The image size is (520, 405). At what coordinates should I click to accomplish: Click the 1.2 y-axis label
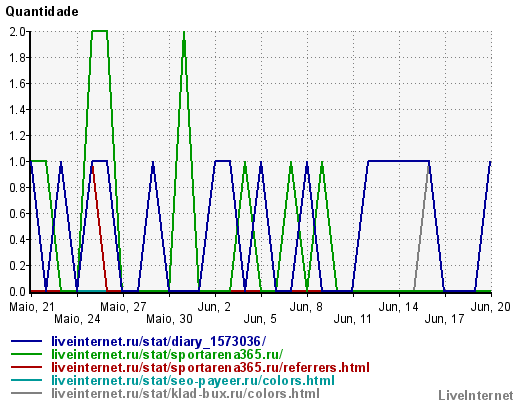(18, 136)
